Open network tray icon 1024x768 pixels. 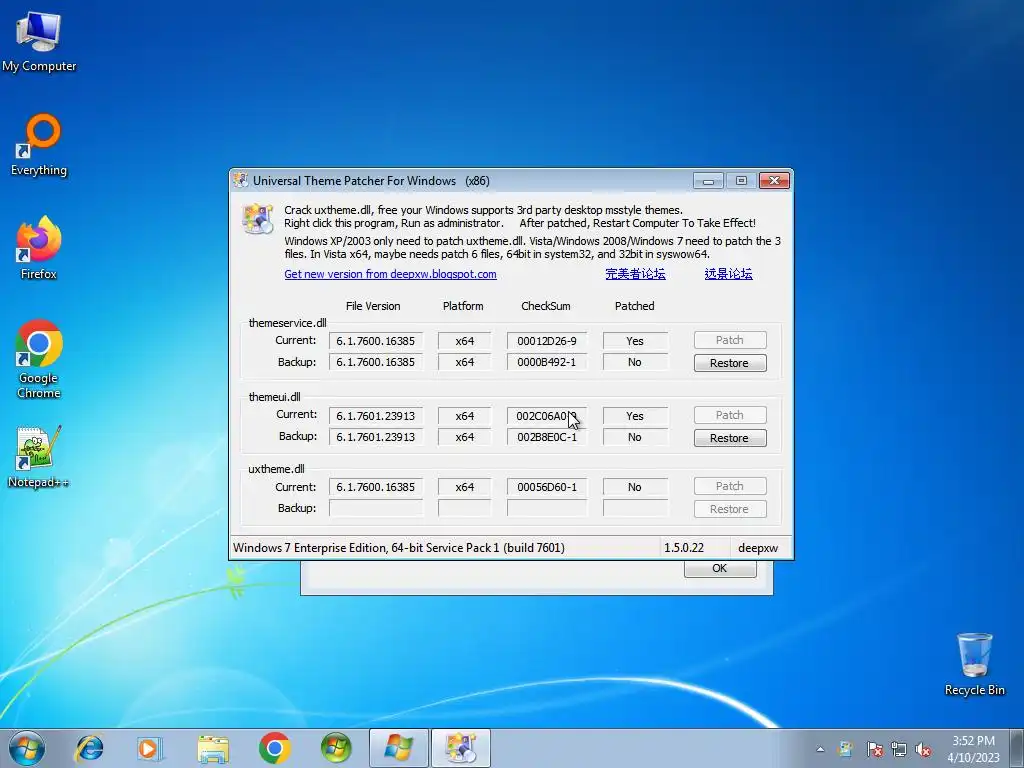[x=899, y=749]
